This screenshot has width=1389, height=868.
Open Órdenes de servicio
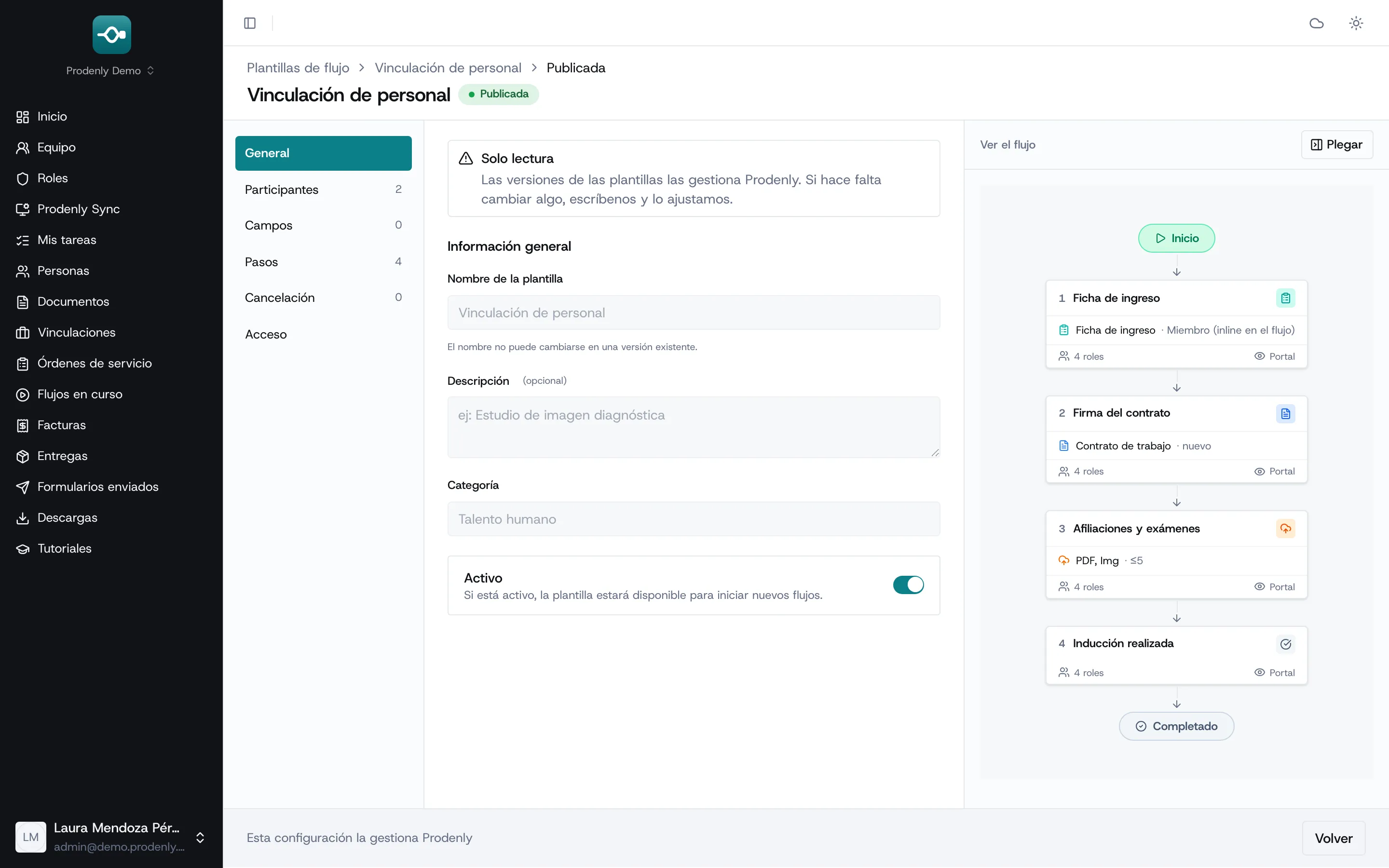tap(111, 364)
